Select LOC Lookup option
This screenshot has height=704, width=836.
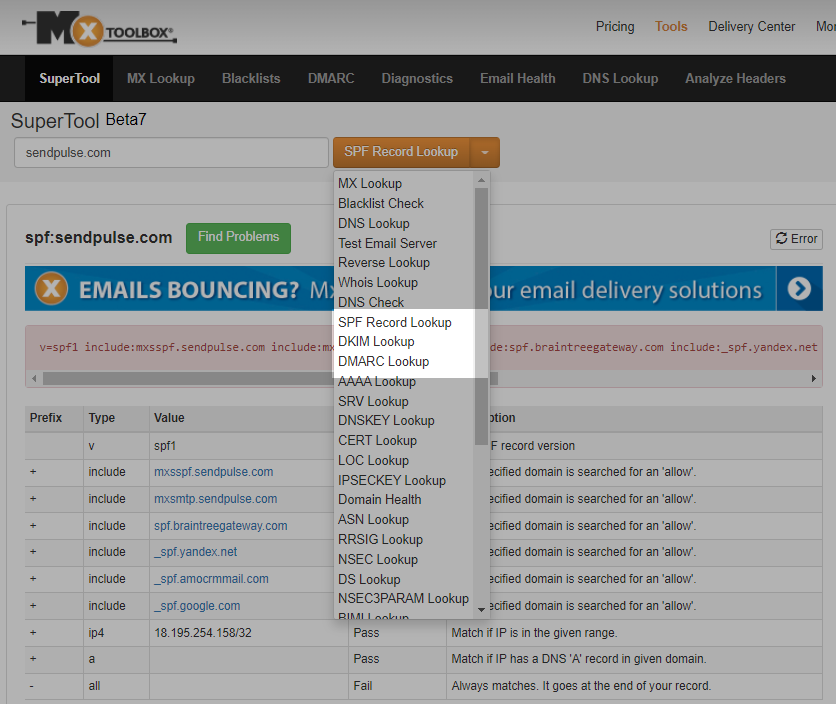373,460
